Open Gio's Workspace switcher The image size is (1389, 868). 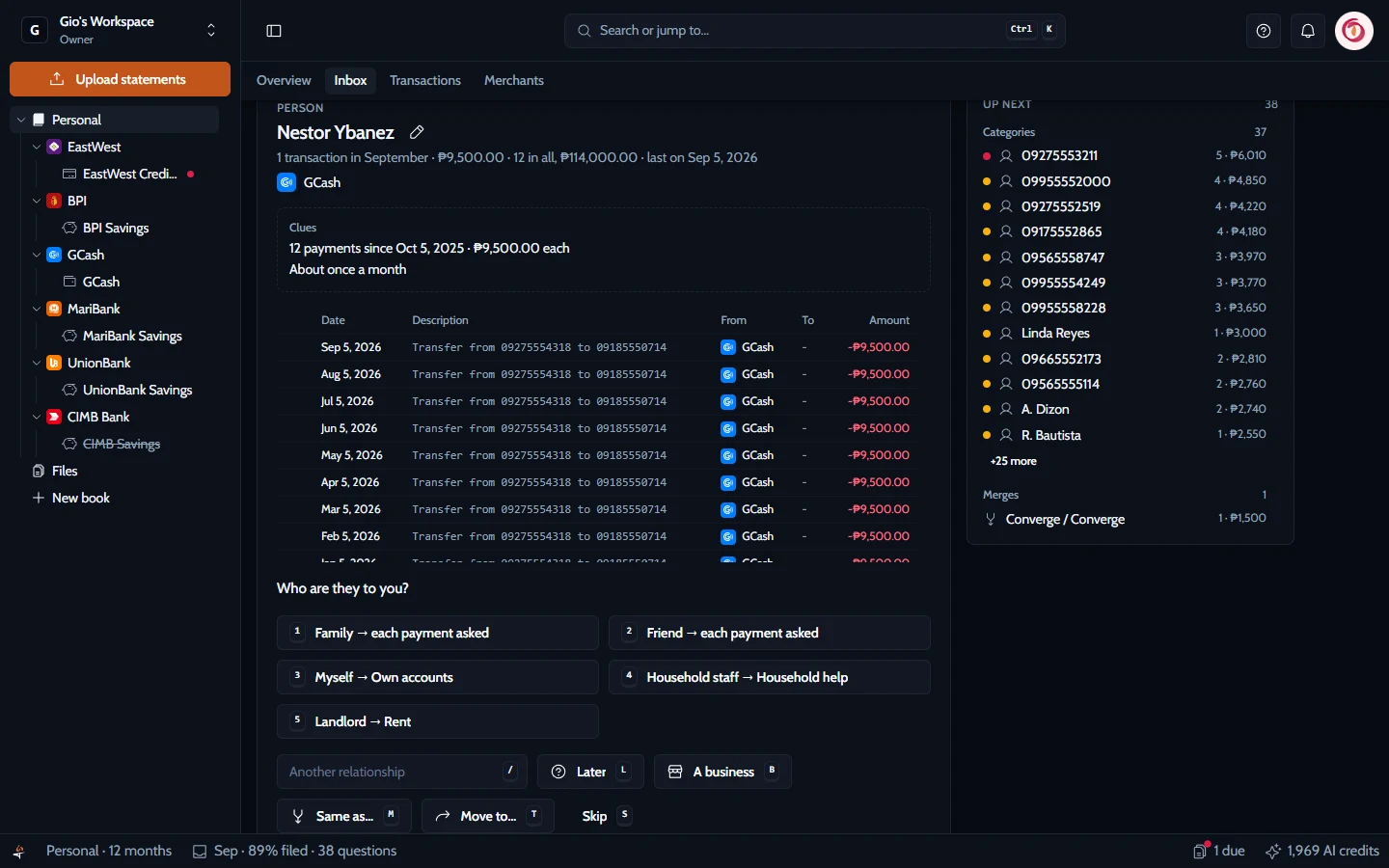click(120, 31)
